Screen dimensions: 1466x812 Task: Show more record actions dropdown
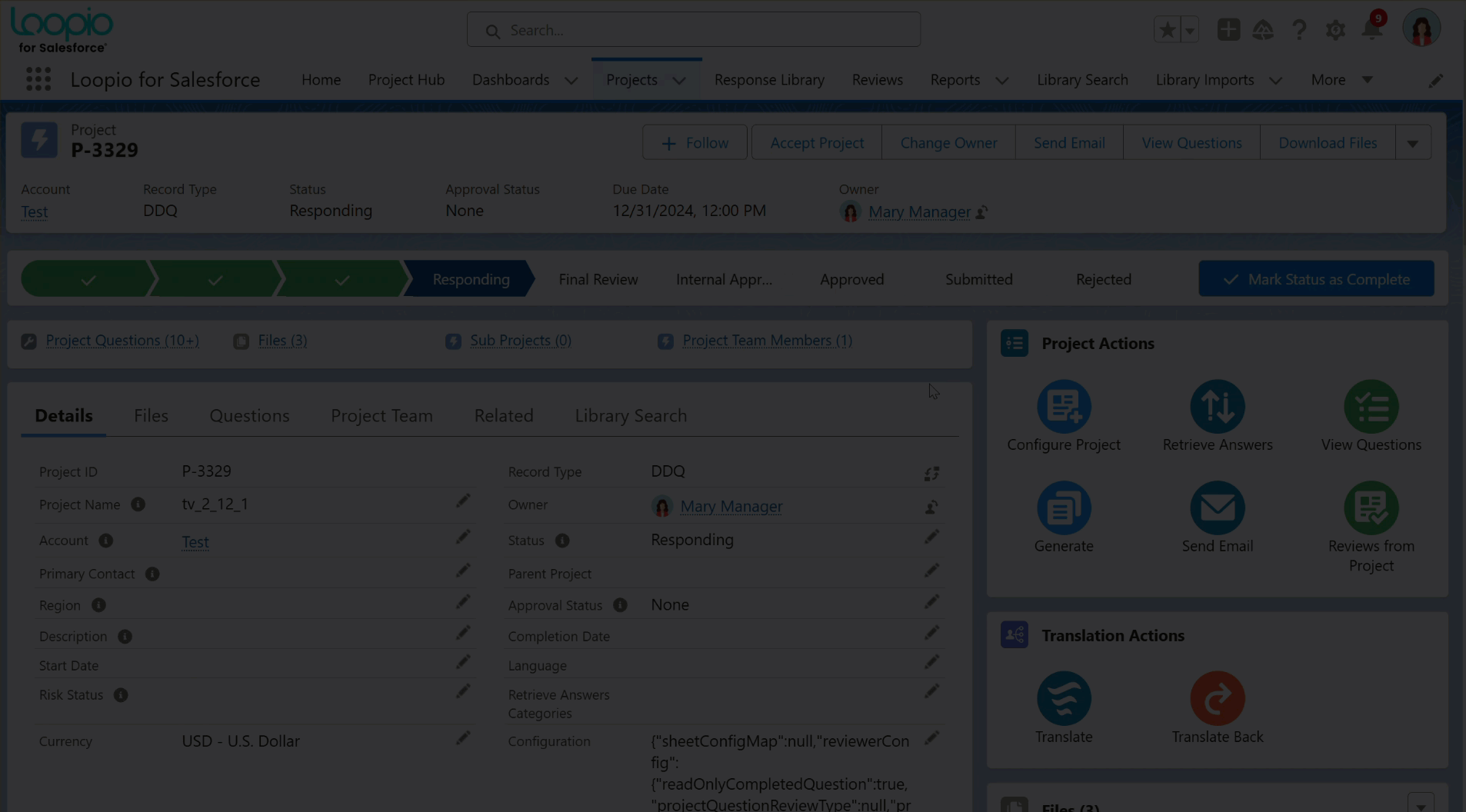tap(1413, 143)
